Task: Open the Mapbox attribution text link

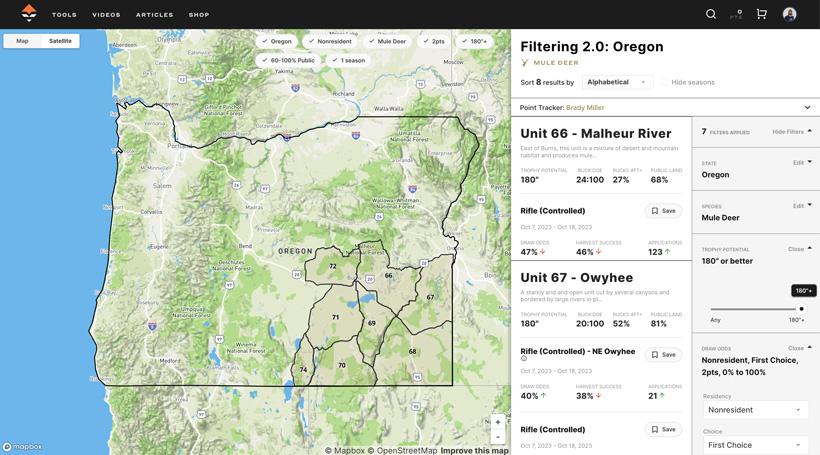Action: pyautogui.click(x=345, y=450)
